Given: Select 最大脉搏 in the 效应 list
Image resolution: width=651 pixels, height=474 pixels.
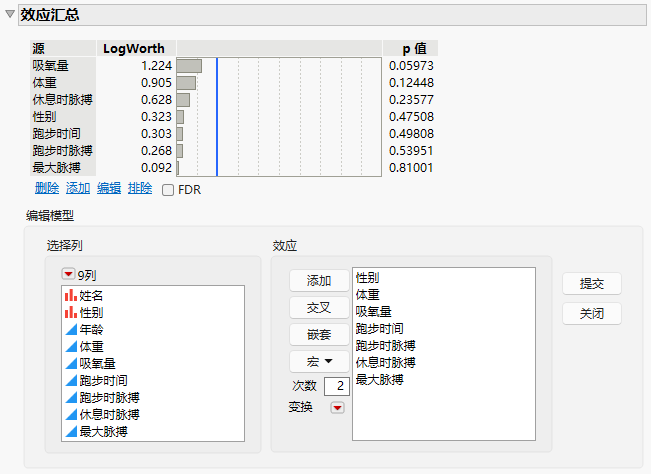Looking at the screenshot, I should (379, 380).
